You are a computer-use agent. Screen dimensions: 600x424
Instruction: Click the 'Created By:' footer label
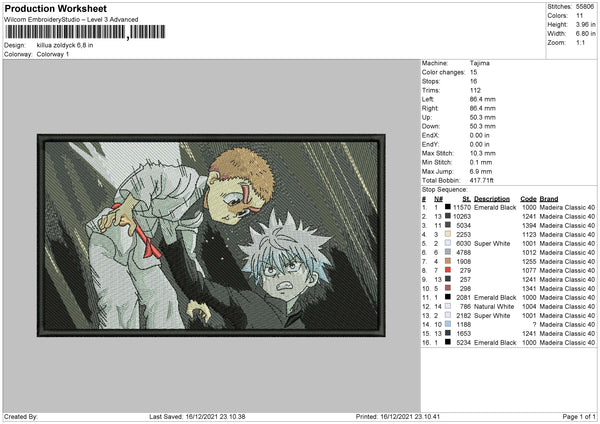21,416
